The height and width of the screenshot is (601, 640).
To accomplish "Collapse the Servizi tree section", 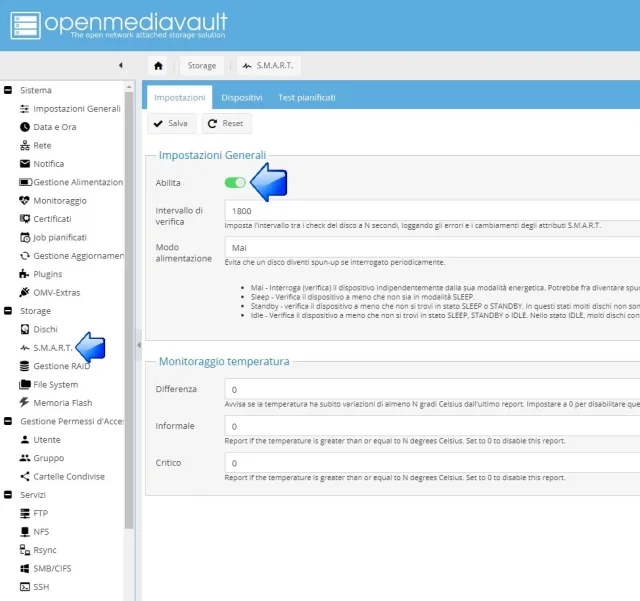I will pyautogui.click(x=9, y=495).
